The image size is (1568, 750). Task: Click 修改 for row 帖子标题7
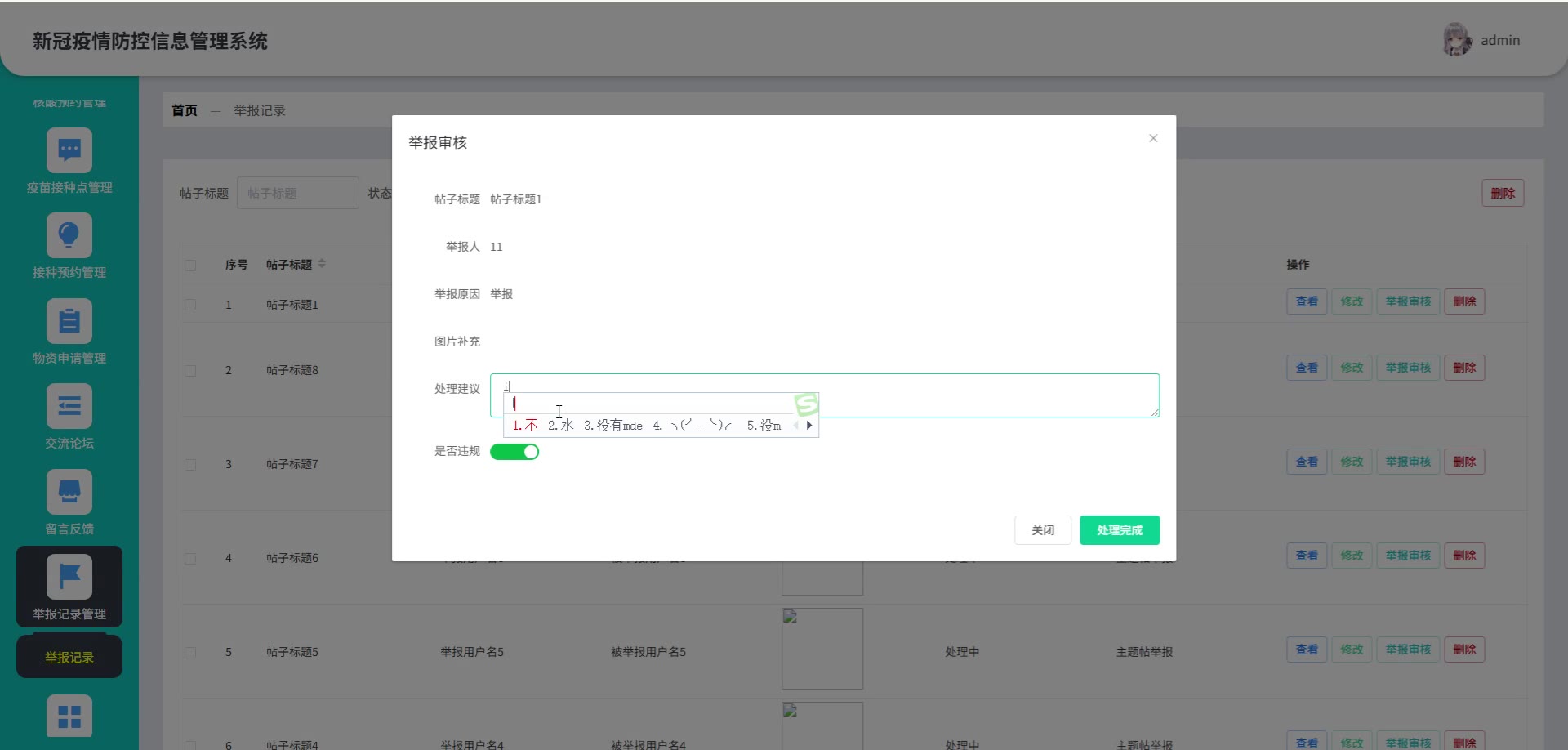tap(1352, 462)
